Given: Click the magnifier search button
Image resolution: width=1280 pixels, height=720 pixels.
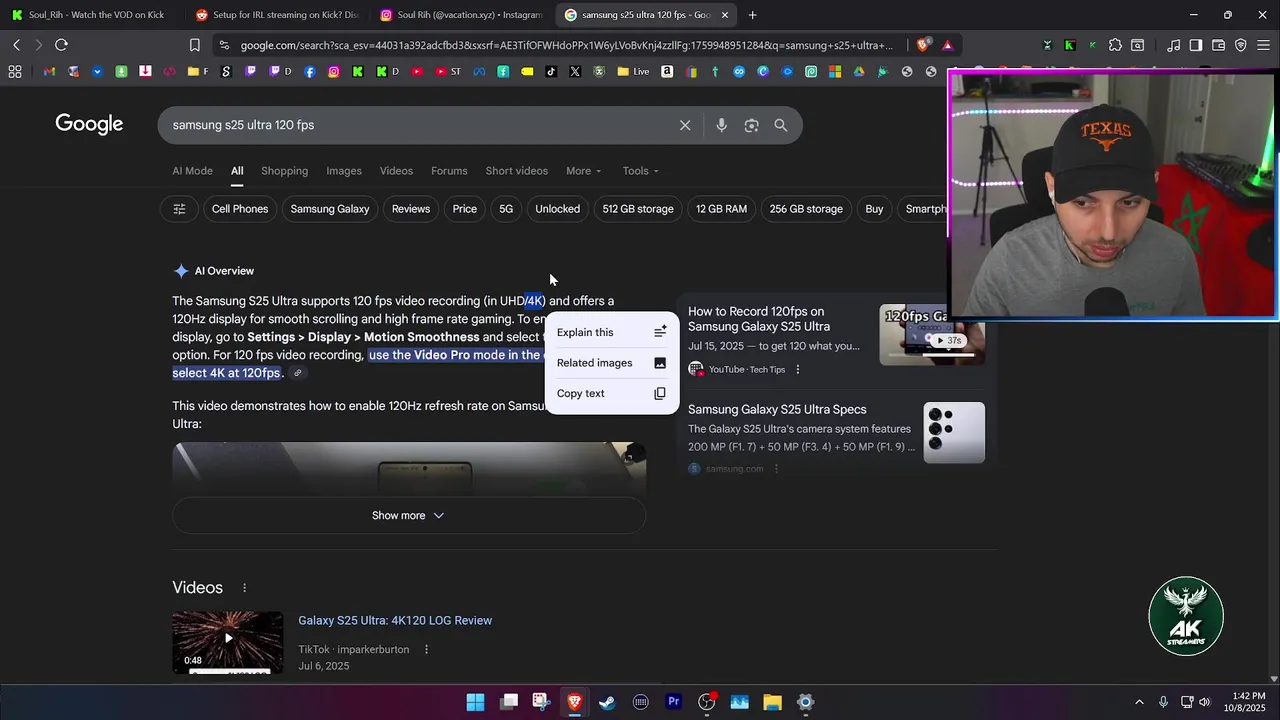Looking at the screenshot, I should (781, 125).
